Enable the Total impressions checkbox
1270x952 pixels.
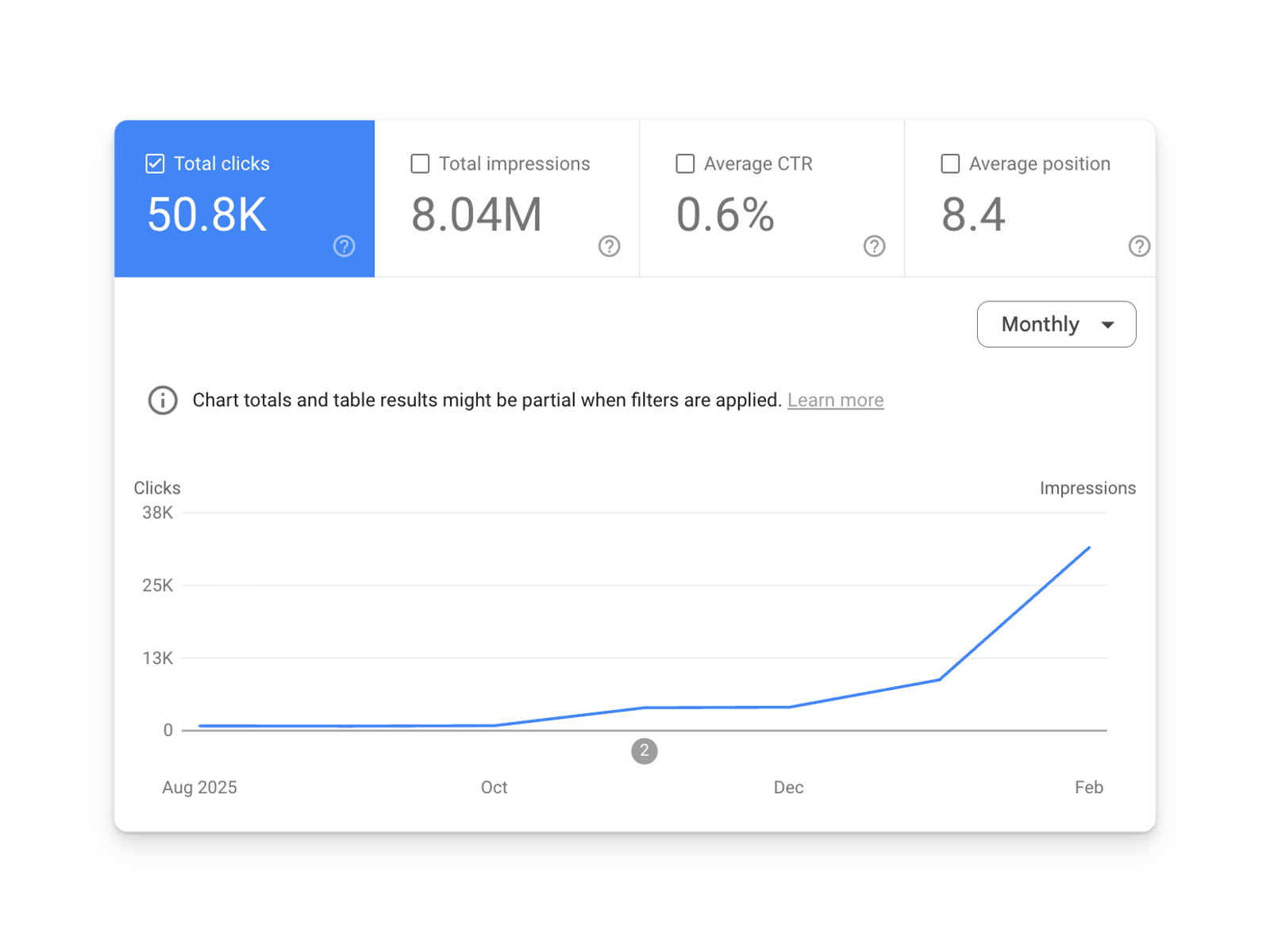(420, 163)
